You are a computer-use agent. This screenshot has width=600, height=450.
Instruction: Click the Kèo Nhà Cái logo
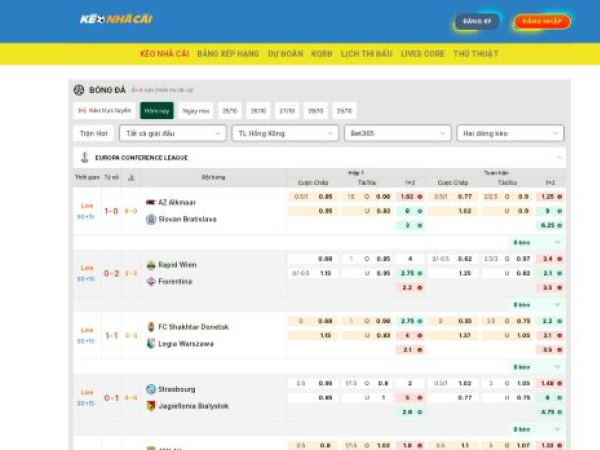(112, 20)
